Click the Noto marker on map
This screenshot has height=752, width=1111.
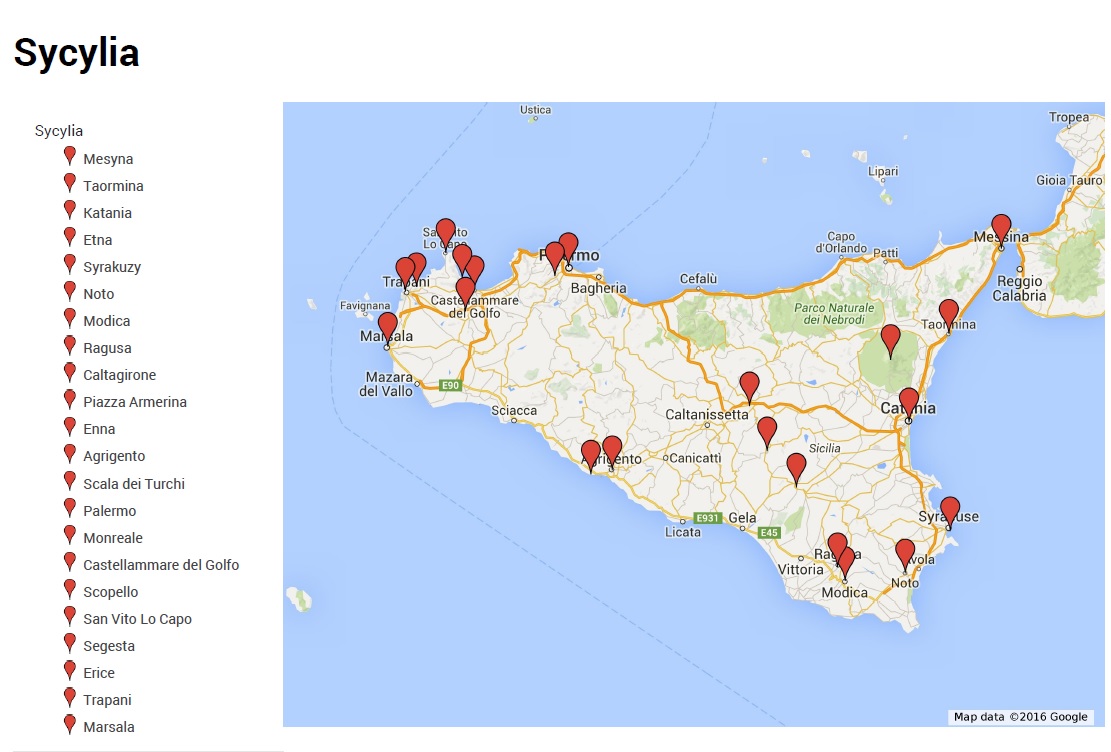(x=904, y=552)
